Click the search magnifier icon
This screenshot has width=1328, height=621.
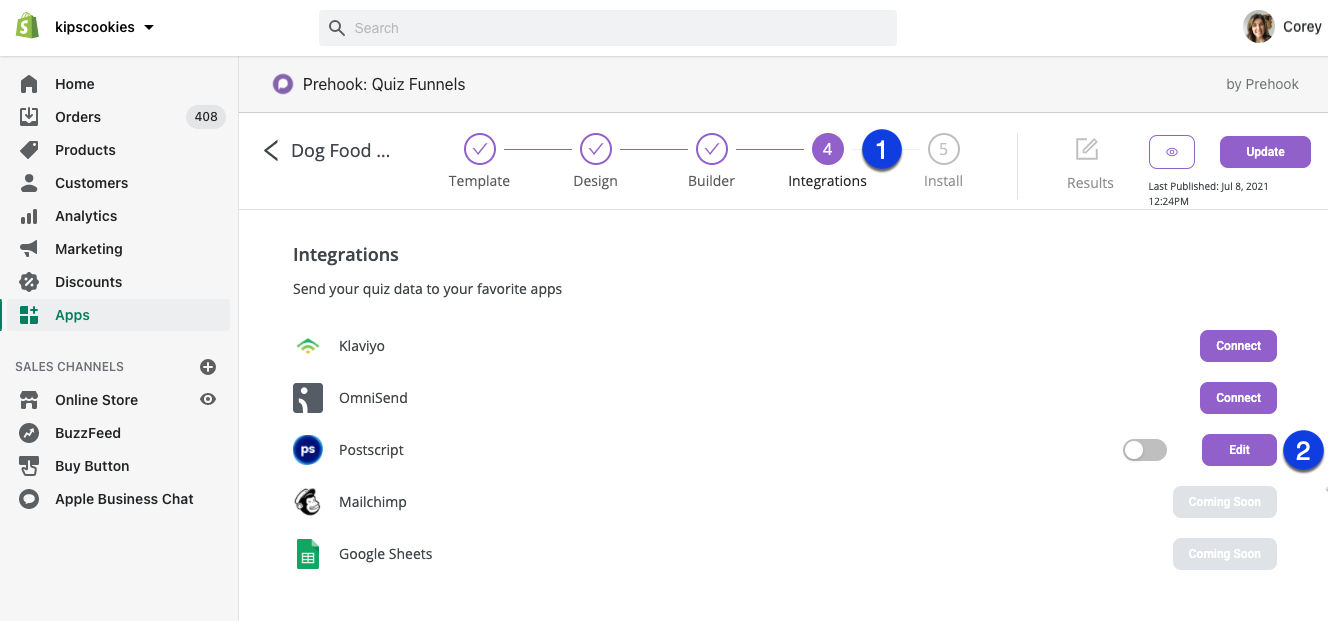point(337,28)
